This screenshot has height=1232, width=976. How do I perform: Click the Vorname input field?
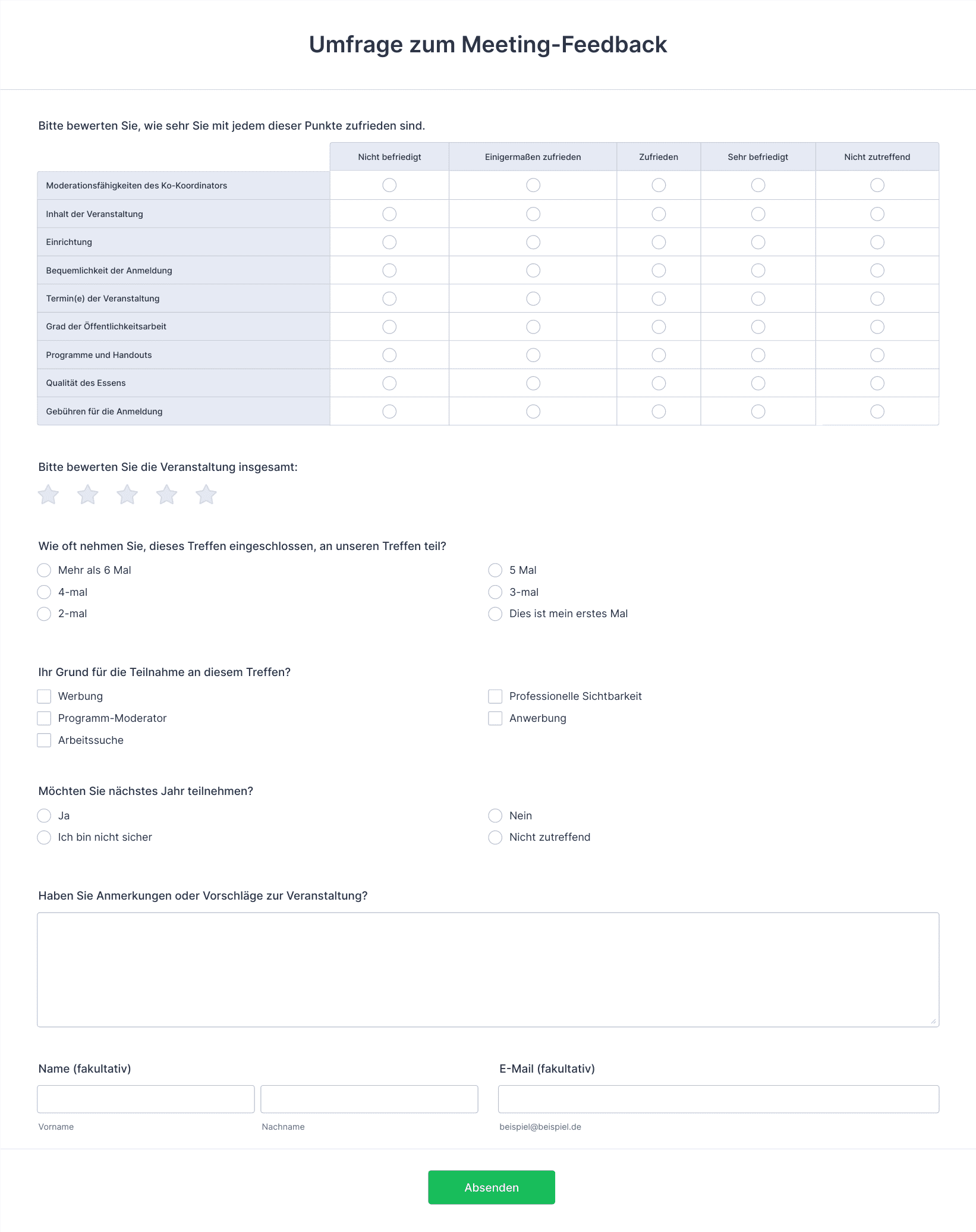(x=146, y=1099)
